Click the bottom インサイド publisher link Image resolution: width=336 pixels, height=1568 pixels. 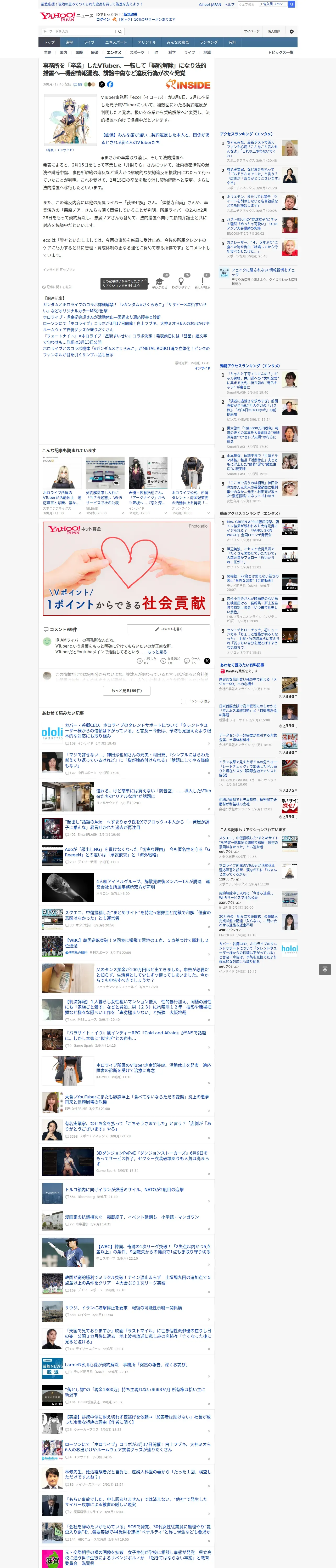tap(203, 368)
